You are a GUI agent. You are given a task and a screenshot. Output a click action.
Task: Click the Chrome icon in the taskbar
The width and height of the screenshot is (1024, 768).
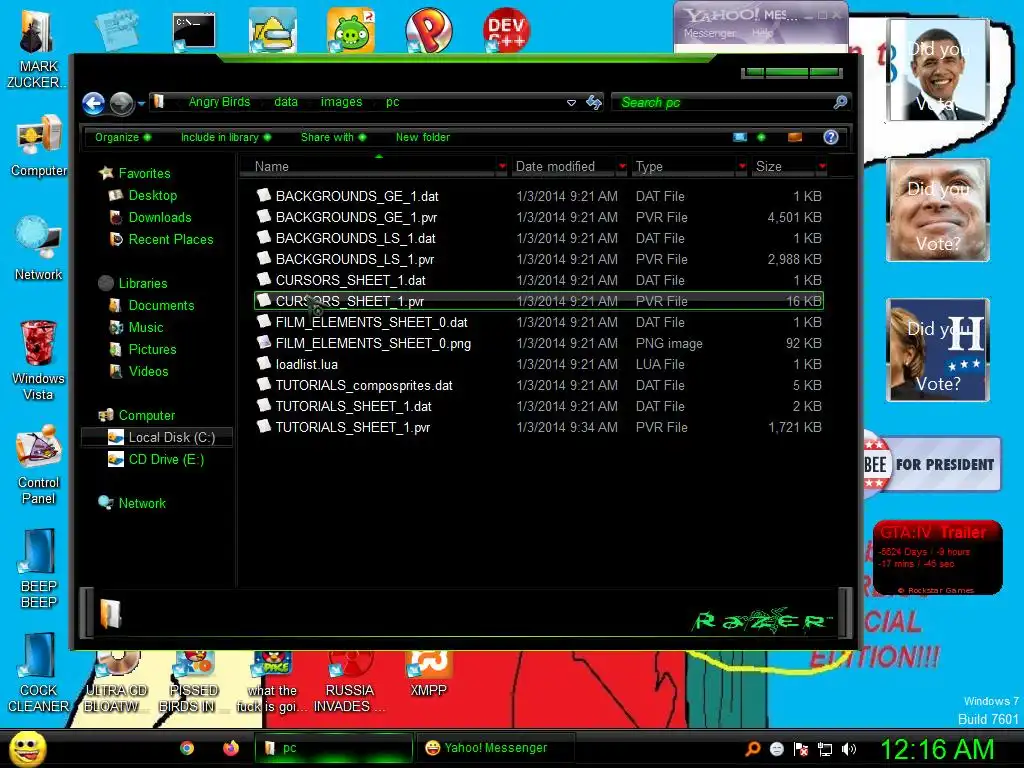point(187,748)
